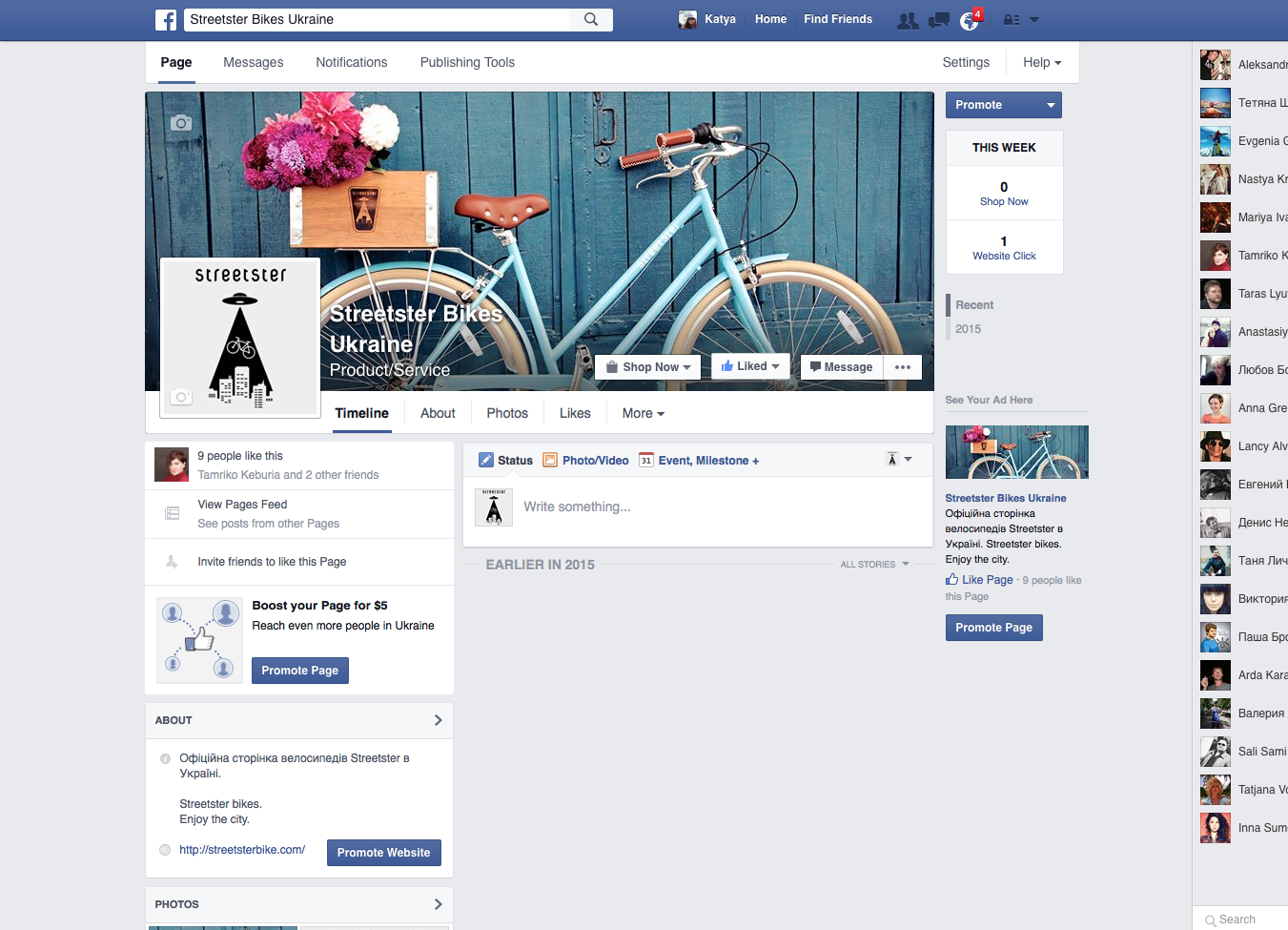Open the three-dots more actions button

903,367
